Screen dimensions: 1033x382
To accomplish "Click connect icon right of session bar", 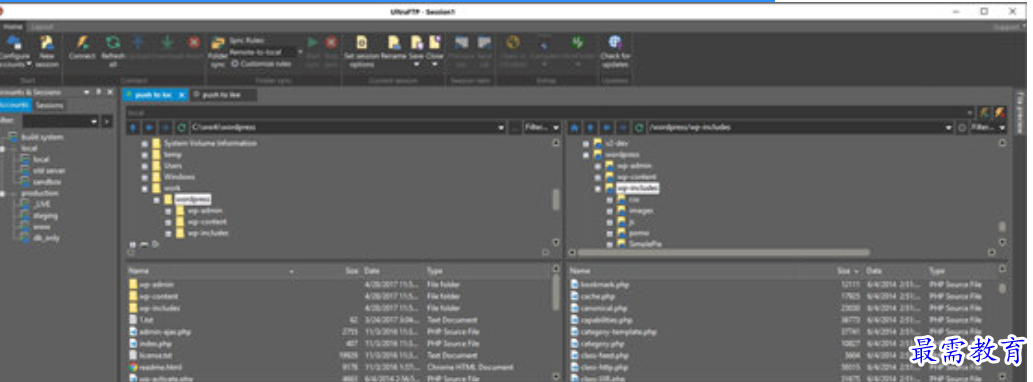I will (985, 113).
